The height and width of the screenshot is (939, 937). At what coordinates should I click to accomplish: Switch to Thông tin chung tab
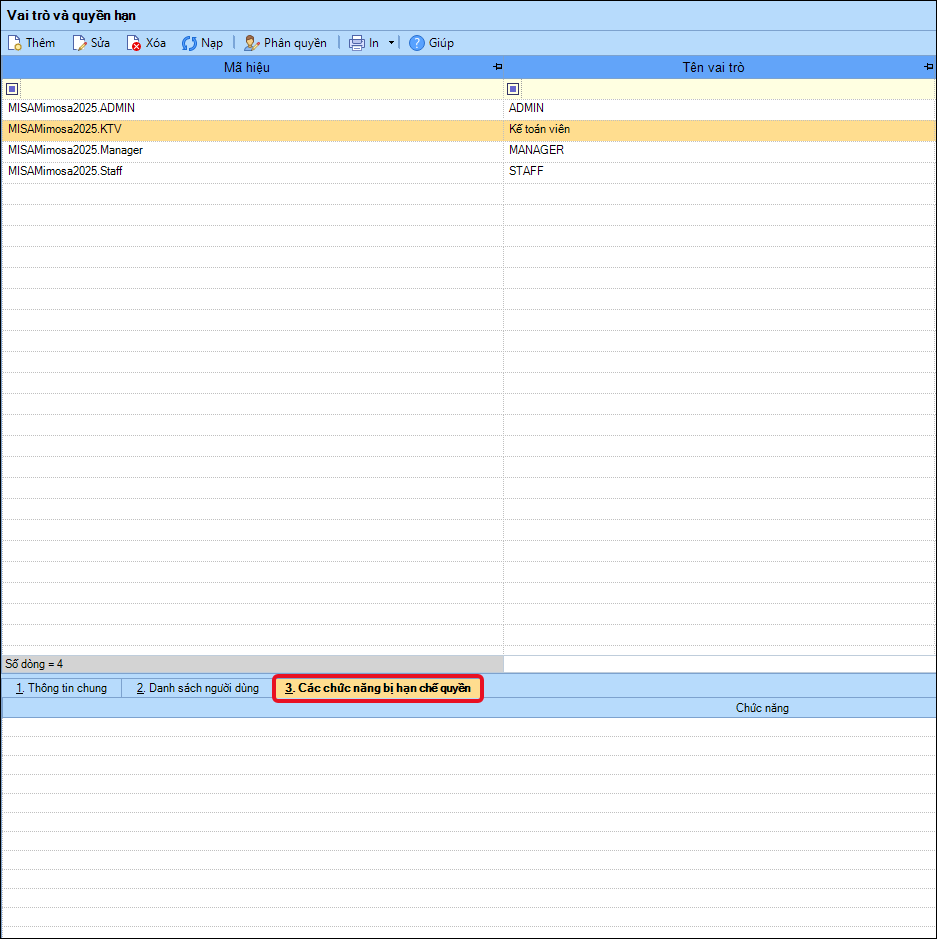click(x=61, y=688)
